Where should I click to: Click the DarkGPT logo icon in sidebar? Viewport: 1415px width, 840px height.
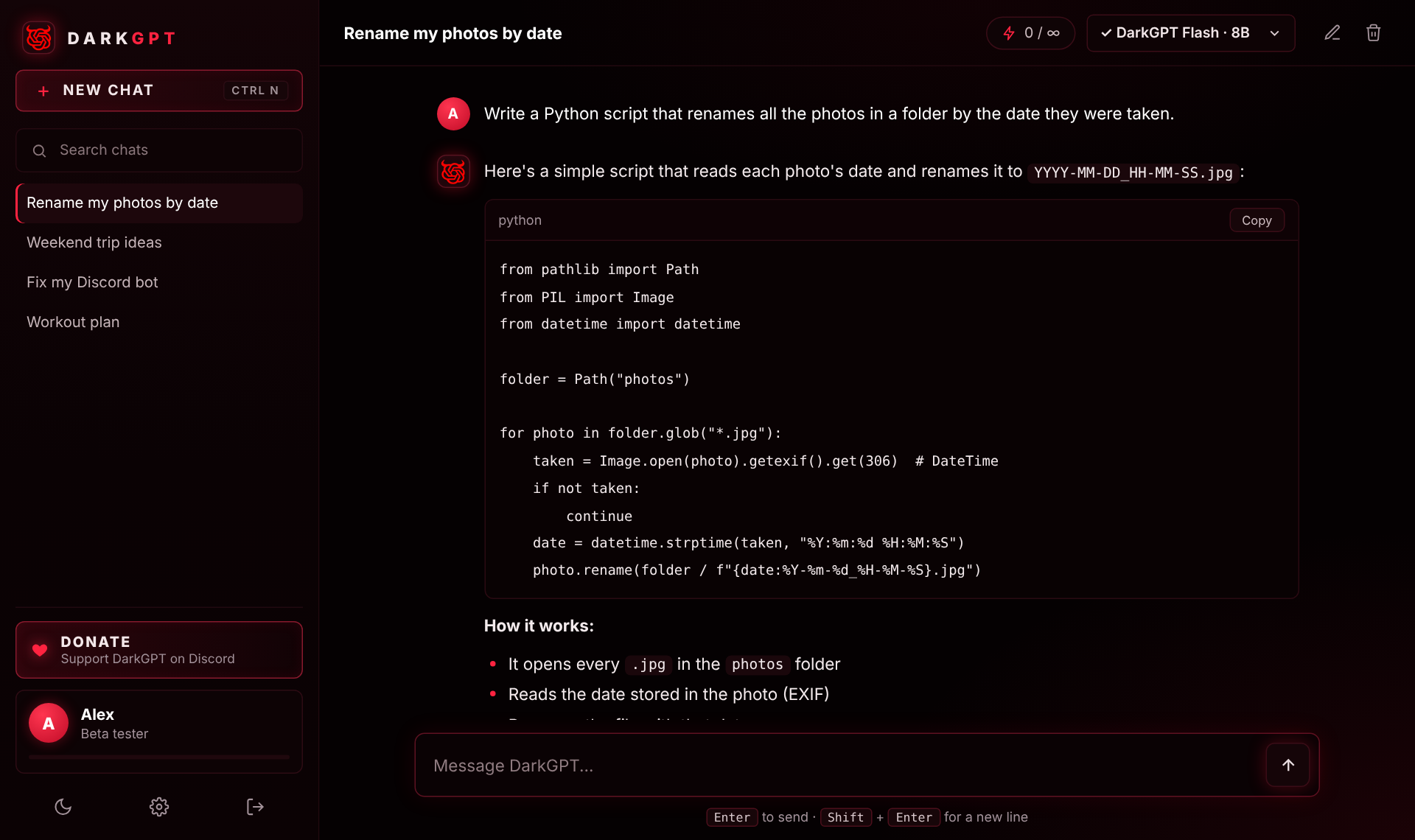[39, 38]
